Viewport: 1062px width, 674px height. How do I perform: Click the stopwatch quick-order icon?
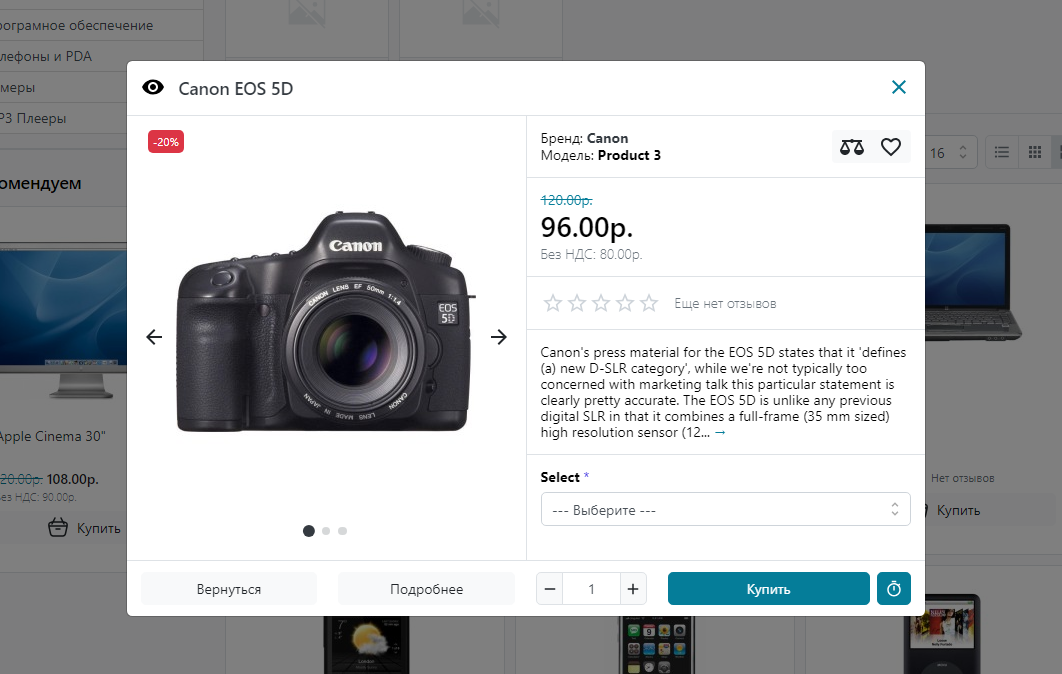click(x=894, y=589)
